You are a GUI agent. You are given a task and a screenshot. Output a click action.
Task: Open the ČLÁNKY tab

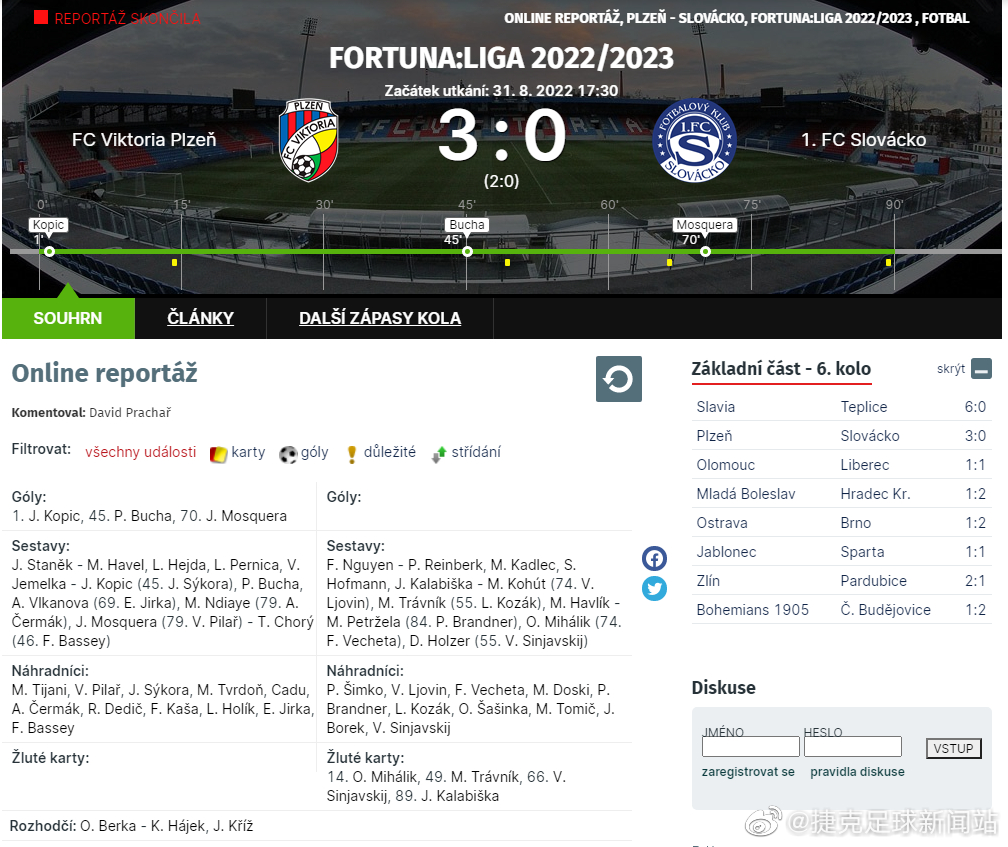click(x=201, y=318)
